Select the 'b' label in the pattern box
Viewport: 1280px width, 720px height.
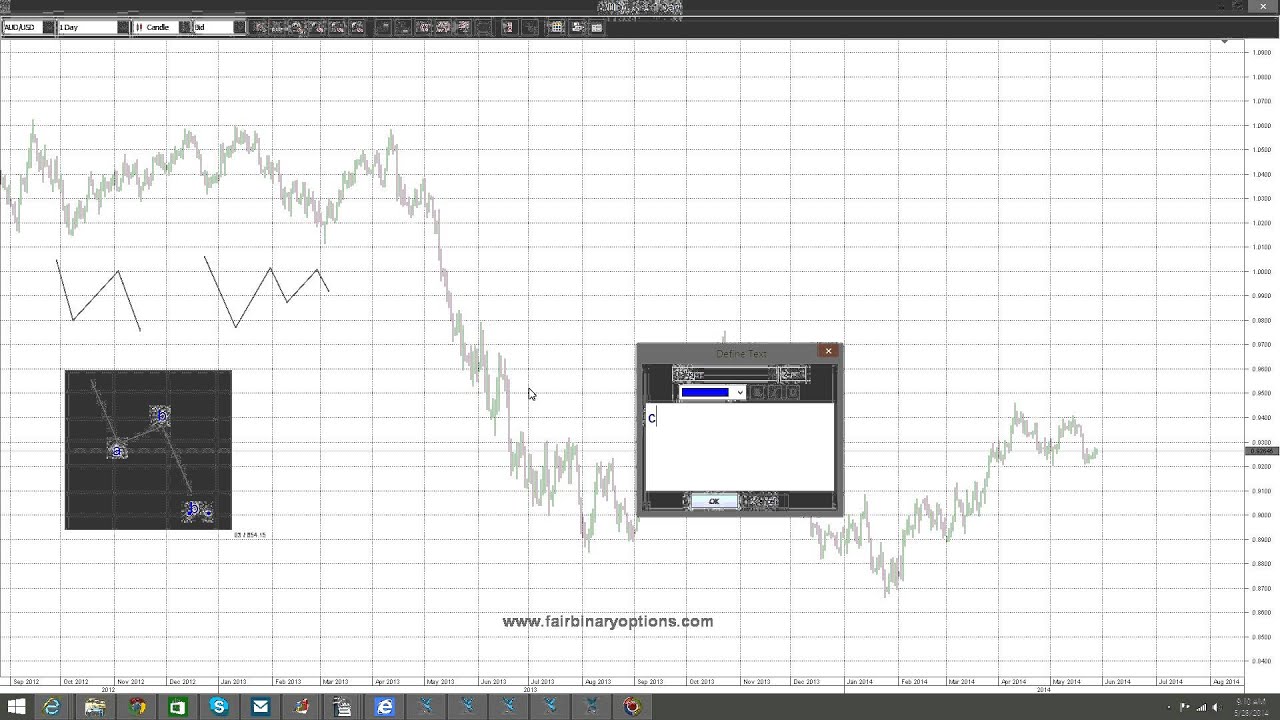[161, 415]
